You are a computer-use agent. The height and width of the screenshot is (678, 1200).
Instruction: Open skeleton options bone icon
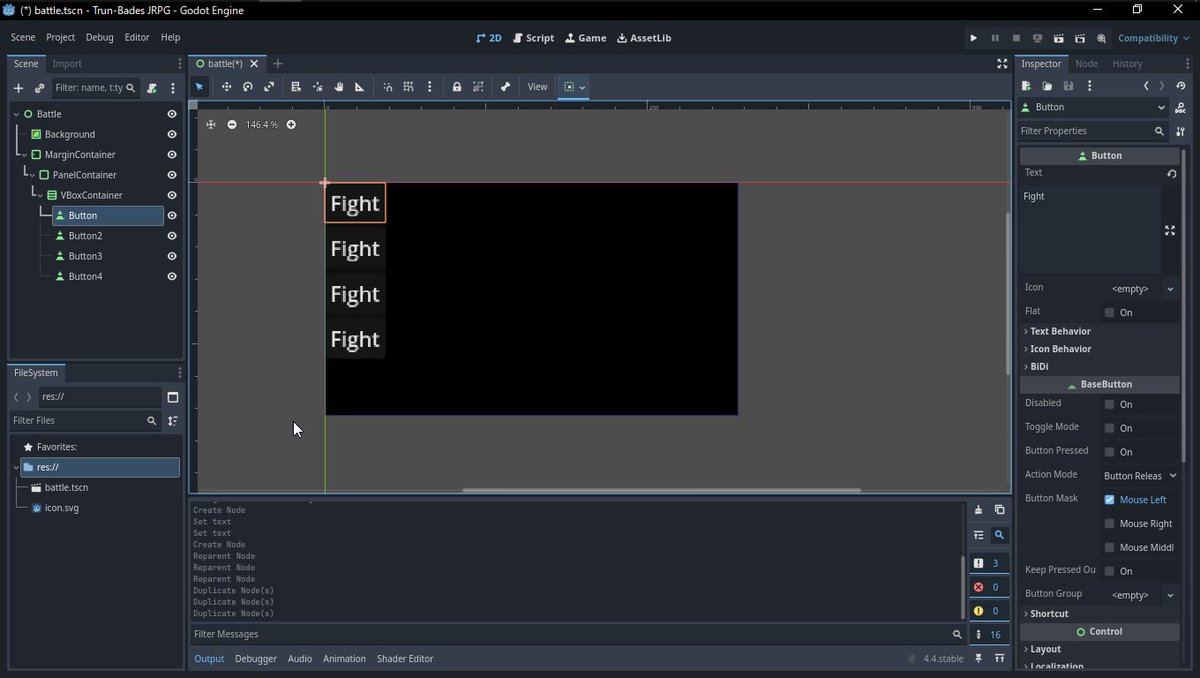click(505, 87)
